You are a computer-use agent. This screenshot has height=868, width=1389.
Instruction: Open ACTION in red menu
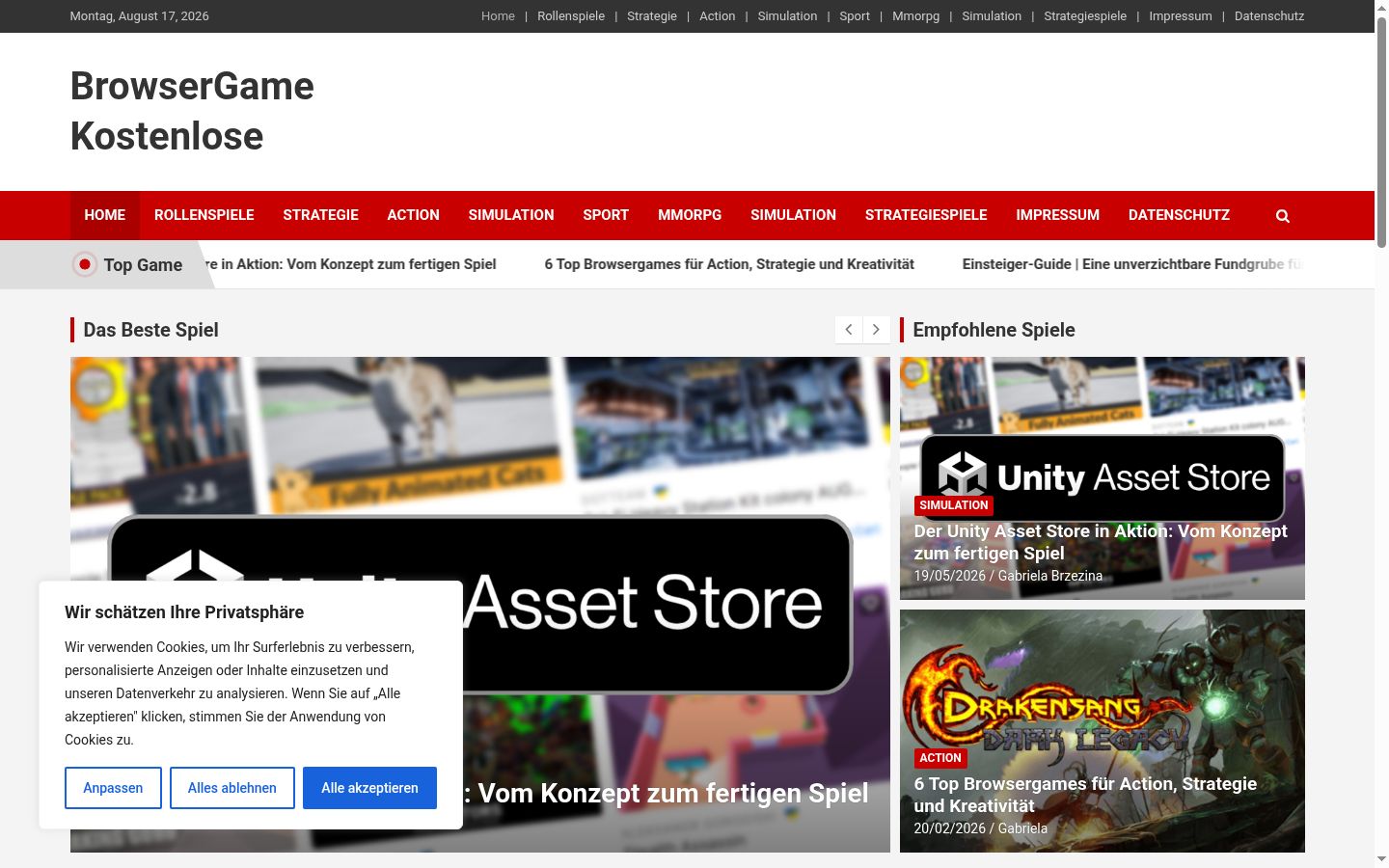tap(413, 215)
